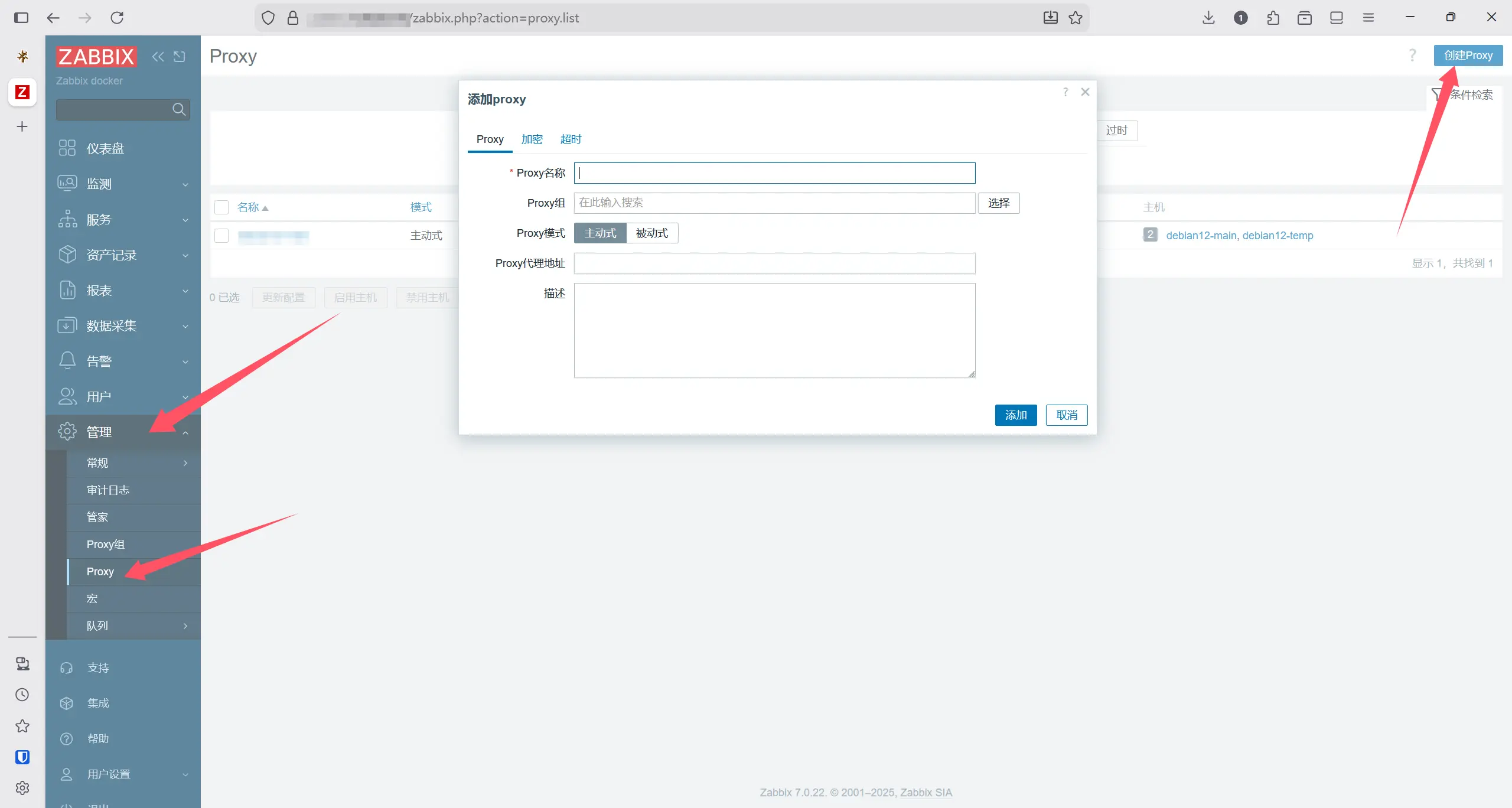The height and width of the screenshot is (808, 1512).
Task: Click the 添加 button
Action: [1015, 415]
